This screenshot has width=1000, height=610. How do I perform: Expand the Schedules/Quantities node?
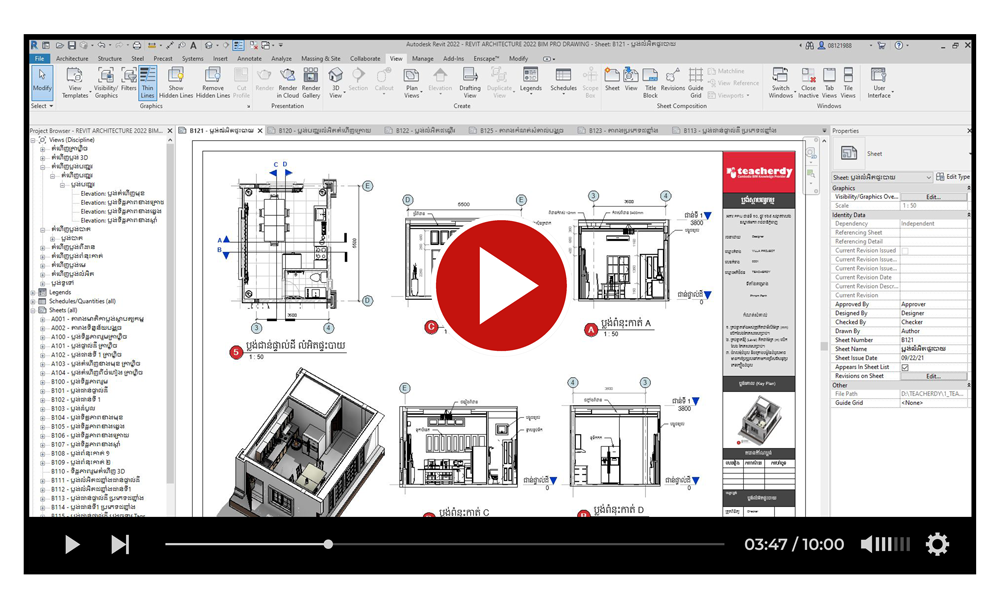(x=33, y=301)
